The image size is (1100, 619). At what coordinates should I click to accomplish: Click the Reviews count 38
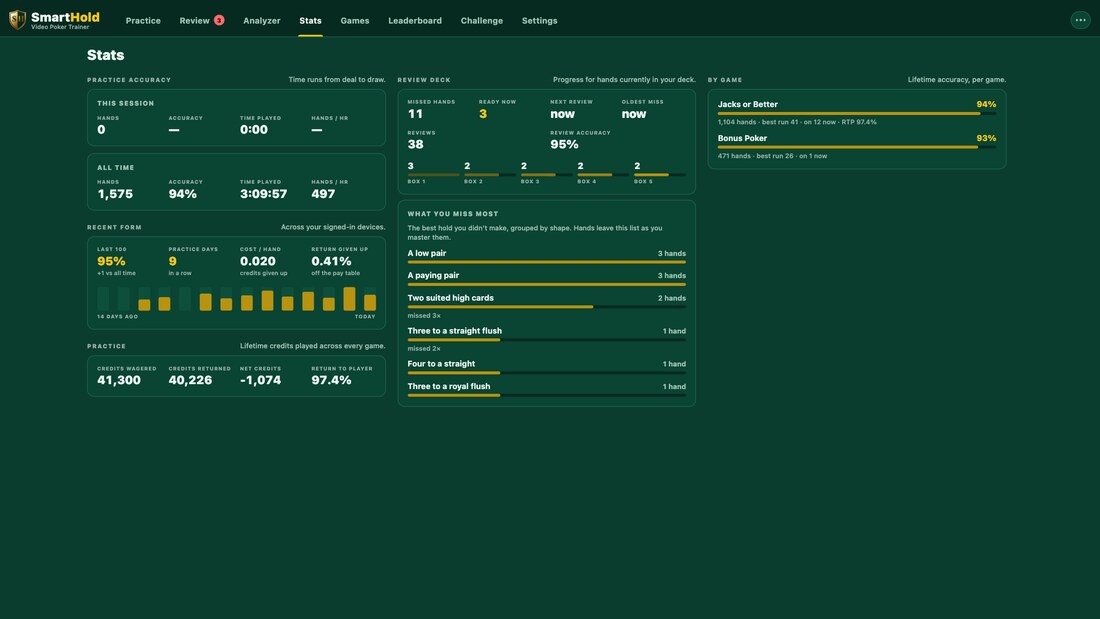(x=415, y=145)
